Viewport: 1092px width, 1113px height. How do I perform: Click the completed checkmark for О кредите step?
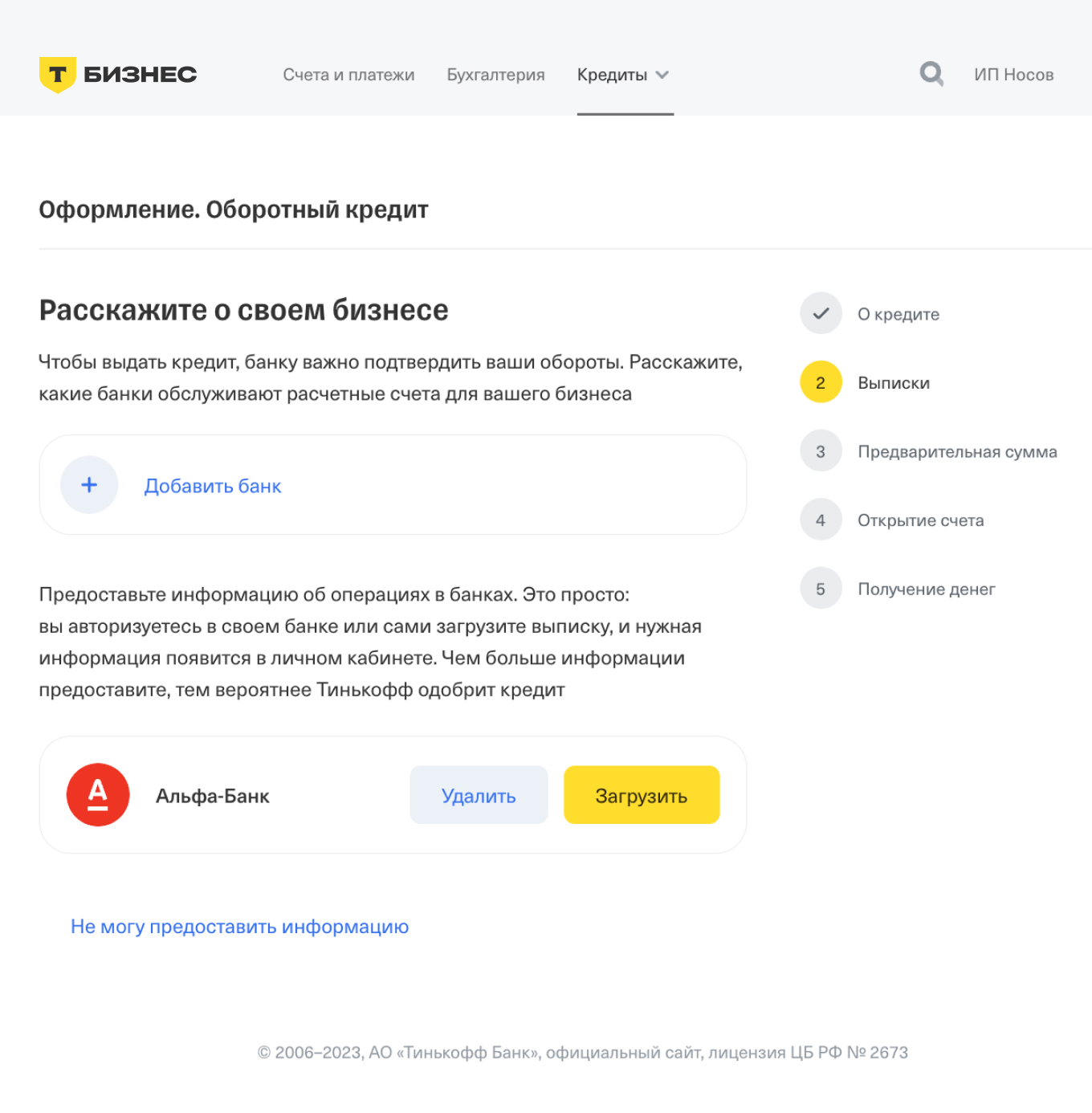(x=820, y=313)
